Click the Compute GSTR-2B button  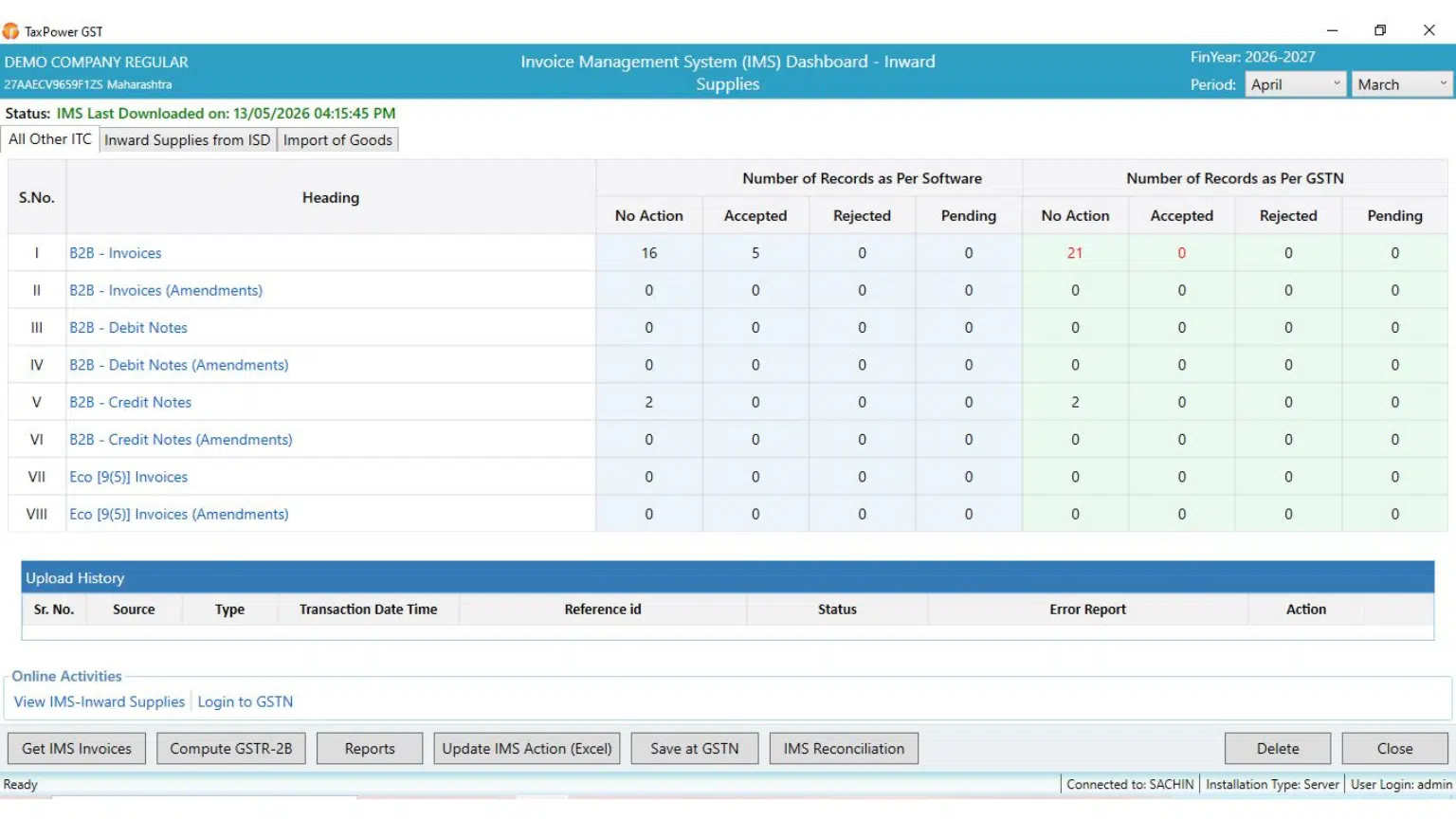pos(231,749)
